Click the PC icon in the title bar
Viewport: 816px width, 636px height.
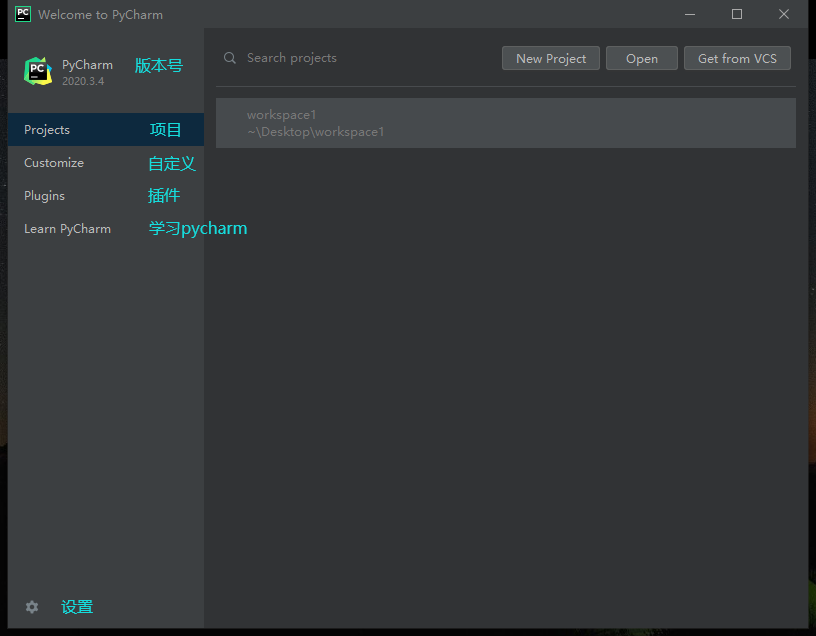(x=22, y=14)
